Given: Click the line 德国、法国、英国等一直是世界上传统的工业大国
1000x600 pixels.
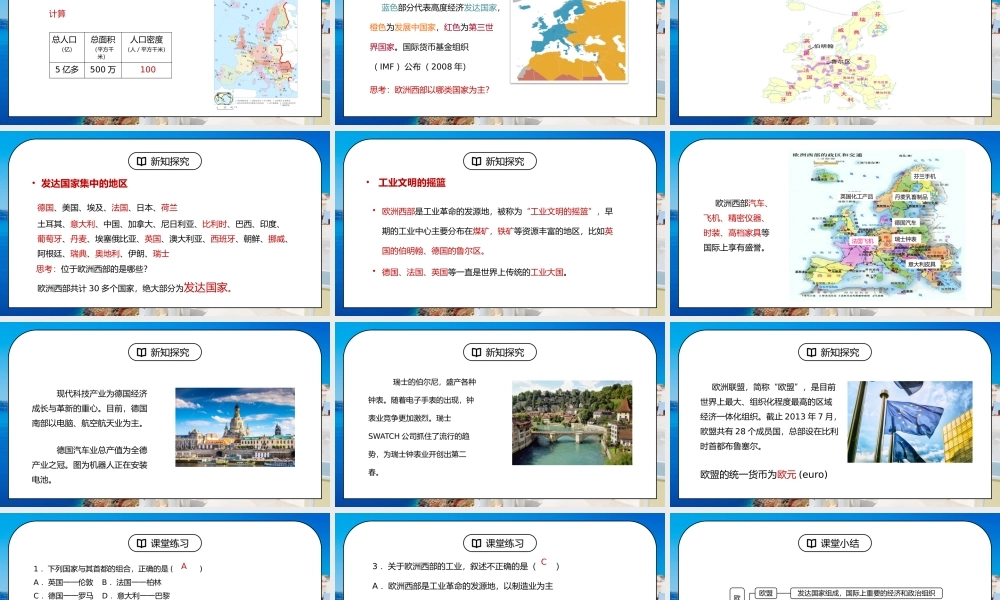Looking at the screenshot, I should [x=474, y=272].
